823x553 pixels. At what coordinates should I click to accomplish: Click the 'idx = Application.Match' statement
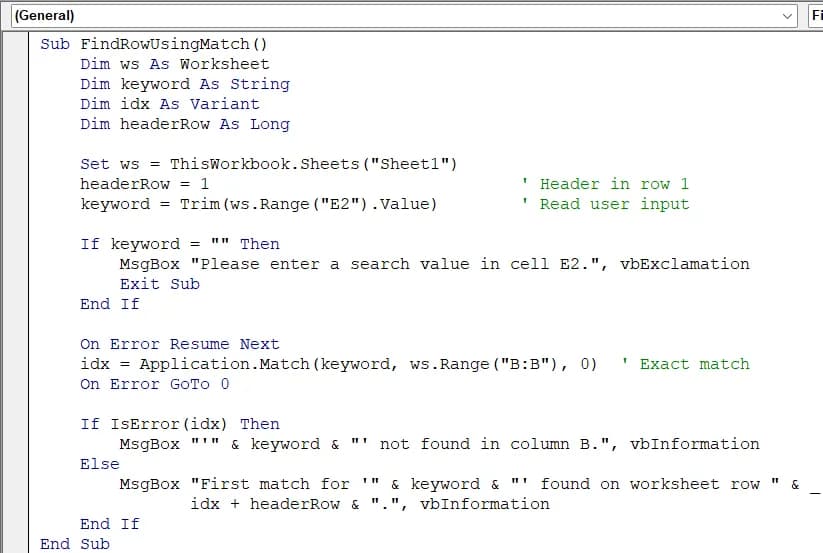(x=339, y=364)
